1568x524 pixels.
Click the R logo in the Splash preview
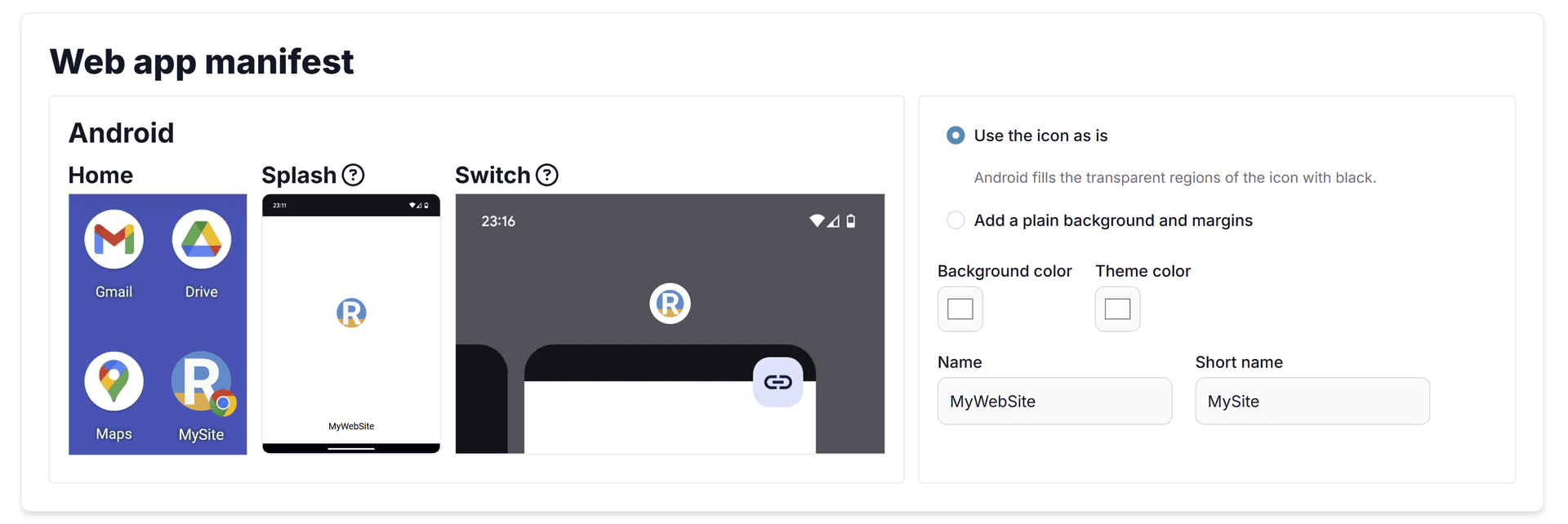click(351, 313)
